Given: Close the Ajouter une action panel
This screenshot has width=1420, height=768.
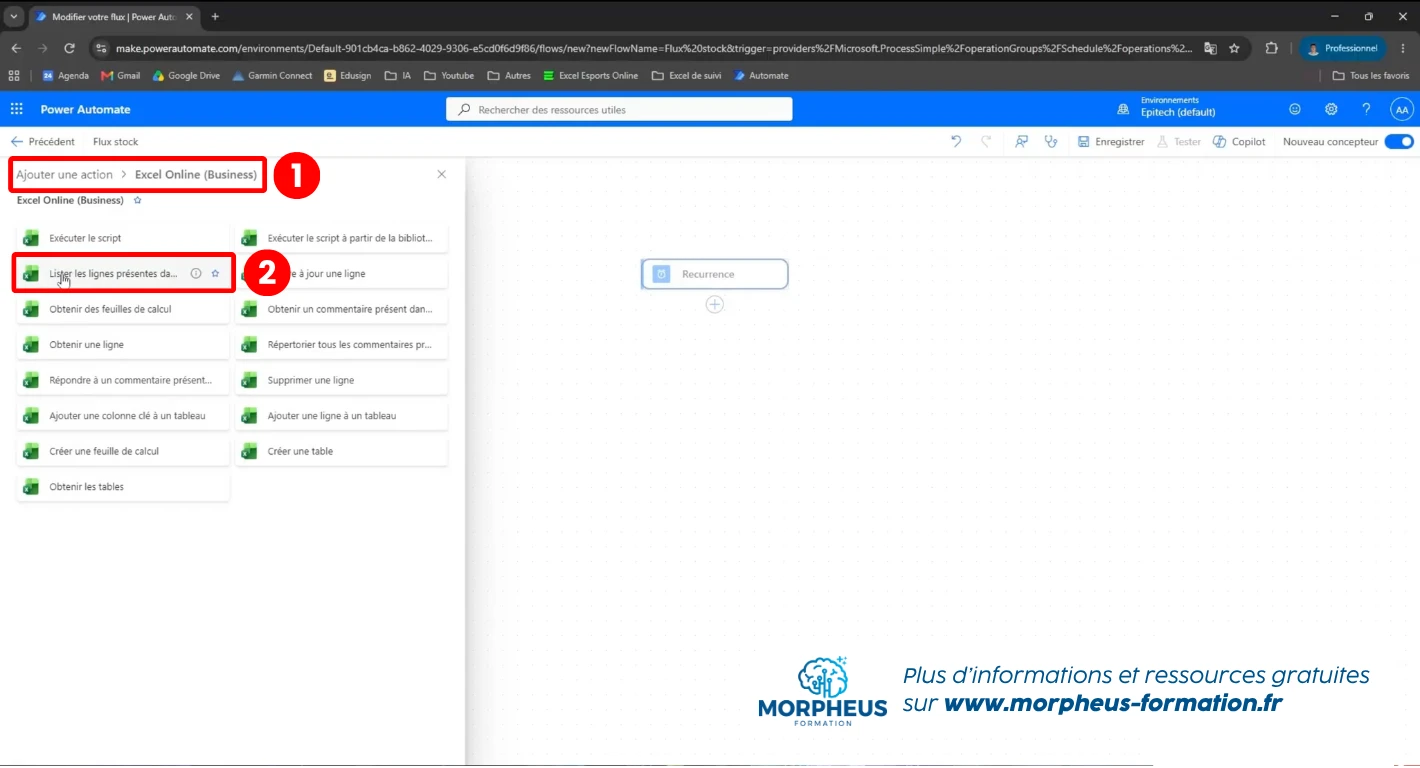Looking at the screenshot, I should click(442, 174).
